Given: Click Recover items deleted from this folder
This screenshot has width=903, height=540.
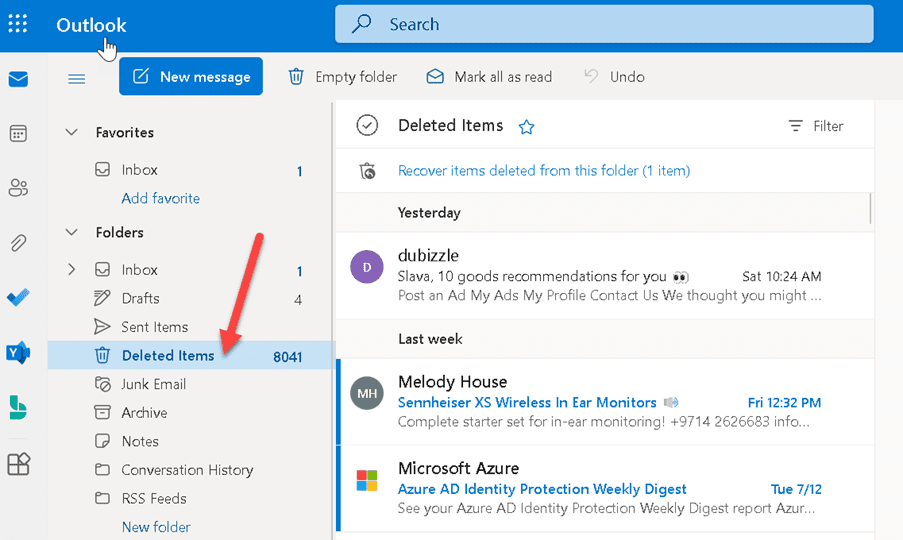Looking at the screenshot, I should pos(544,170).
